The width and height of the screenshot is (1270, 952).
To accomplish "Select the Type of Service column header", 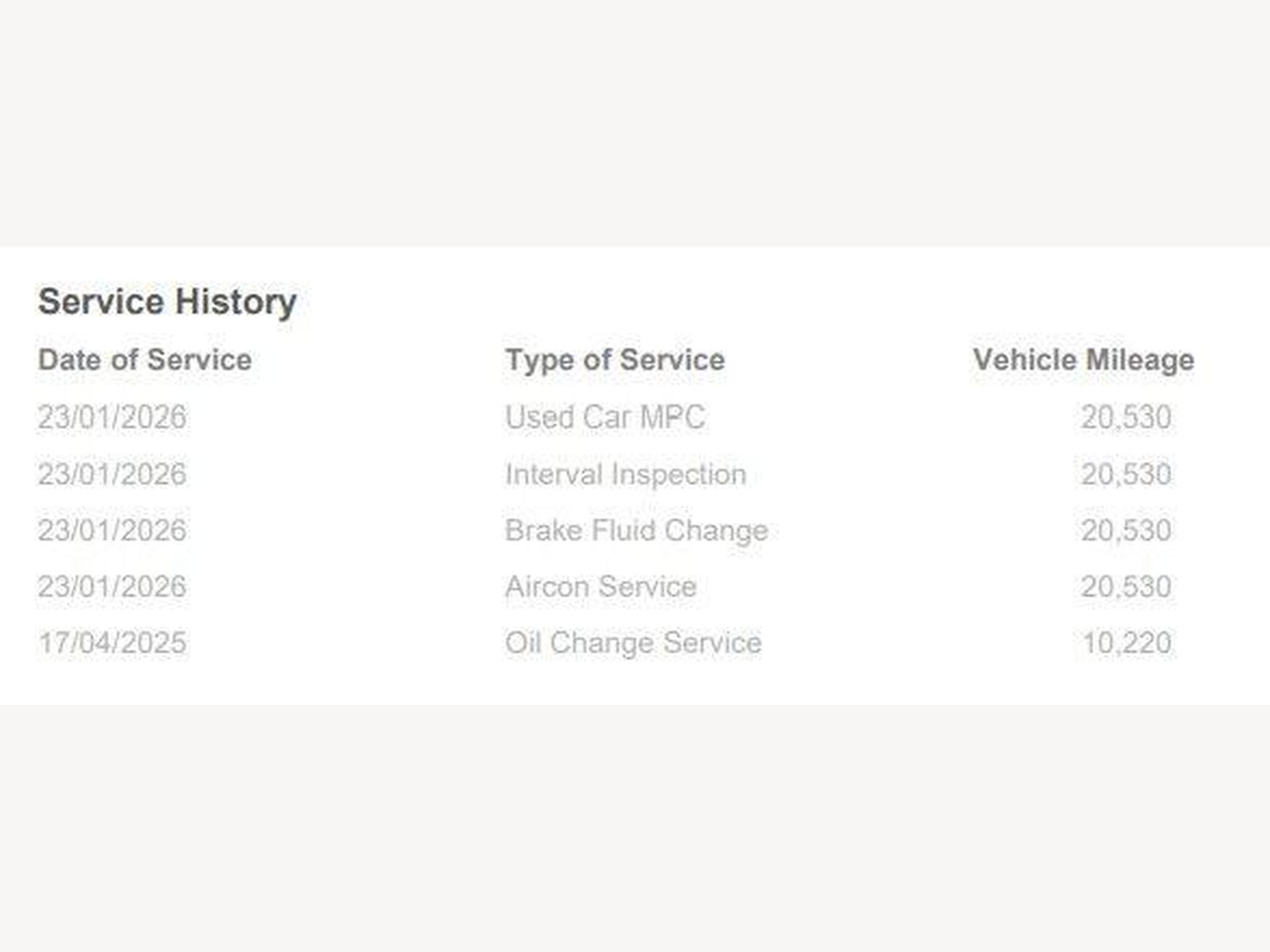I will click(615, 360).
